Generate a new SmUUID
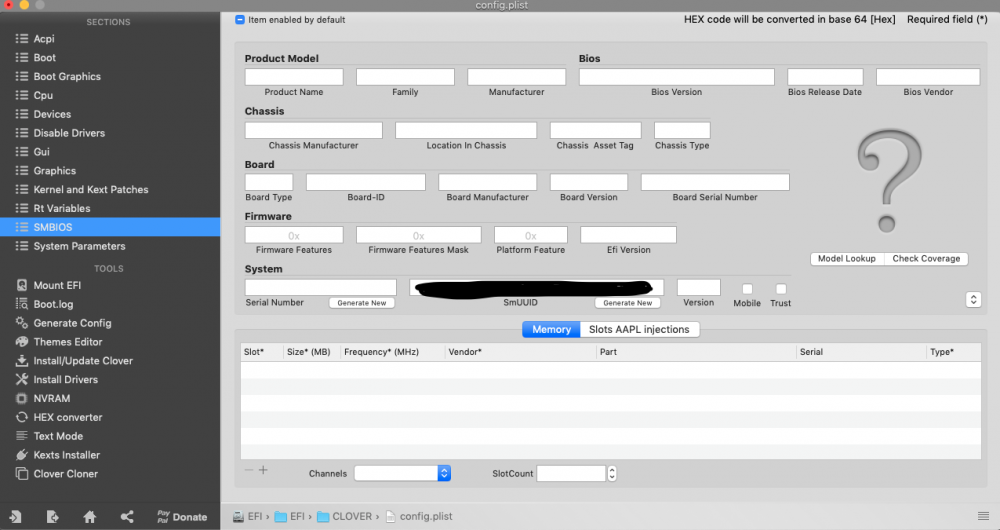This screenshot has width=1000, height=530. coord(628,303)
